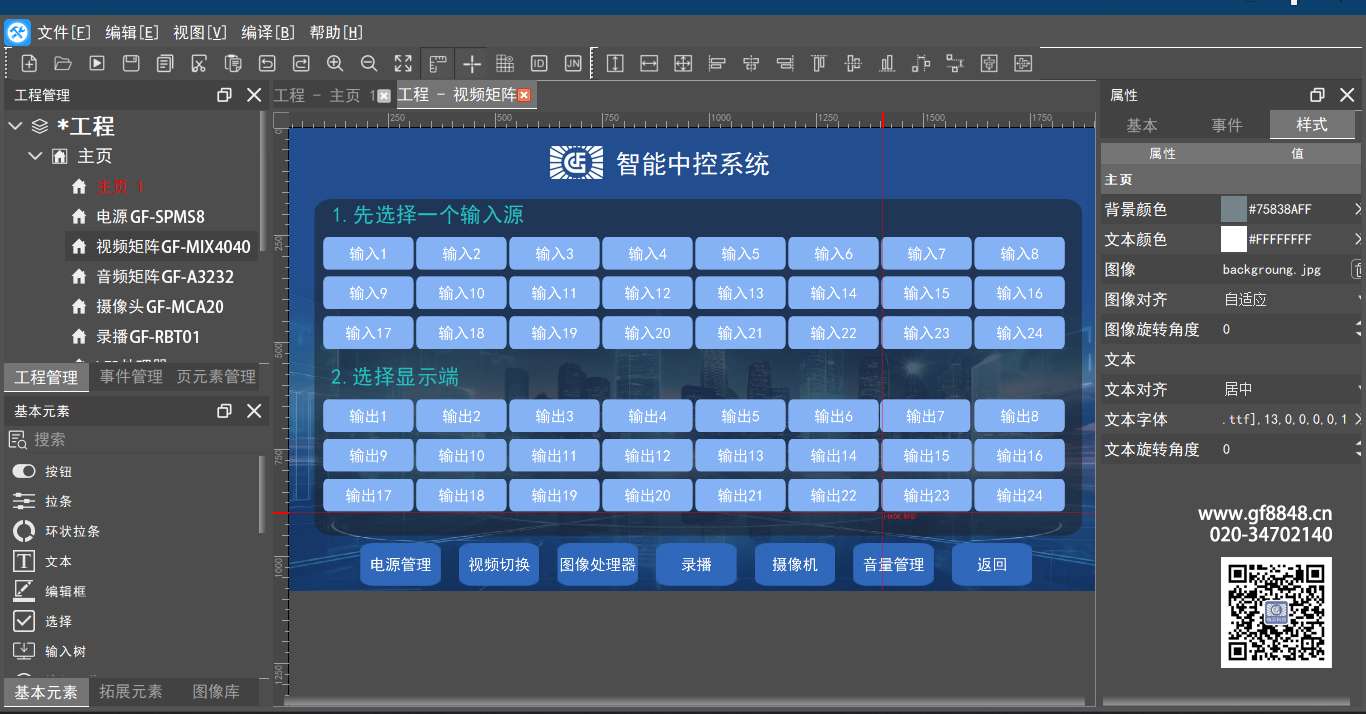Toggle the ruler display toolbar button

click(437, 64)
